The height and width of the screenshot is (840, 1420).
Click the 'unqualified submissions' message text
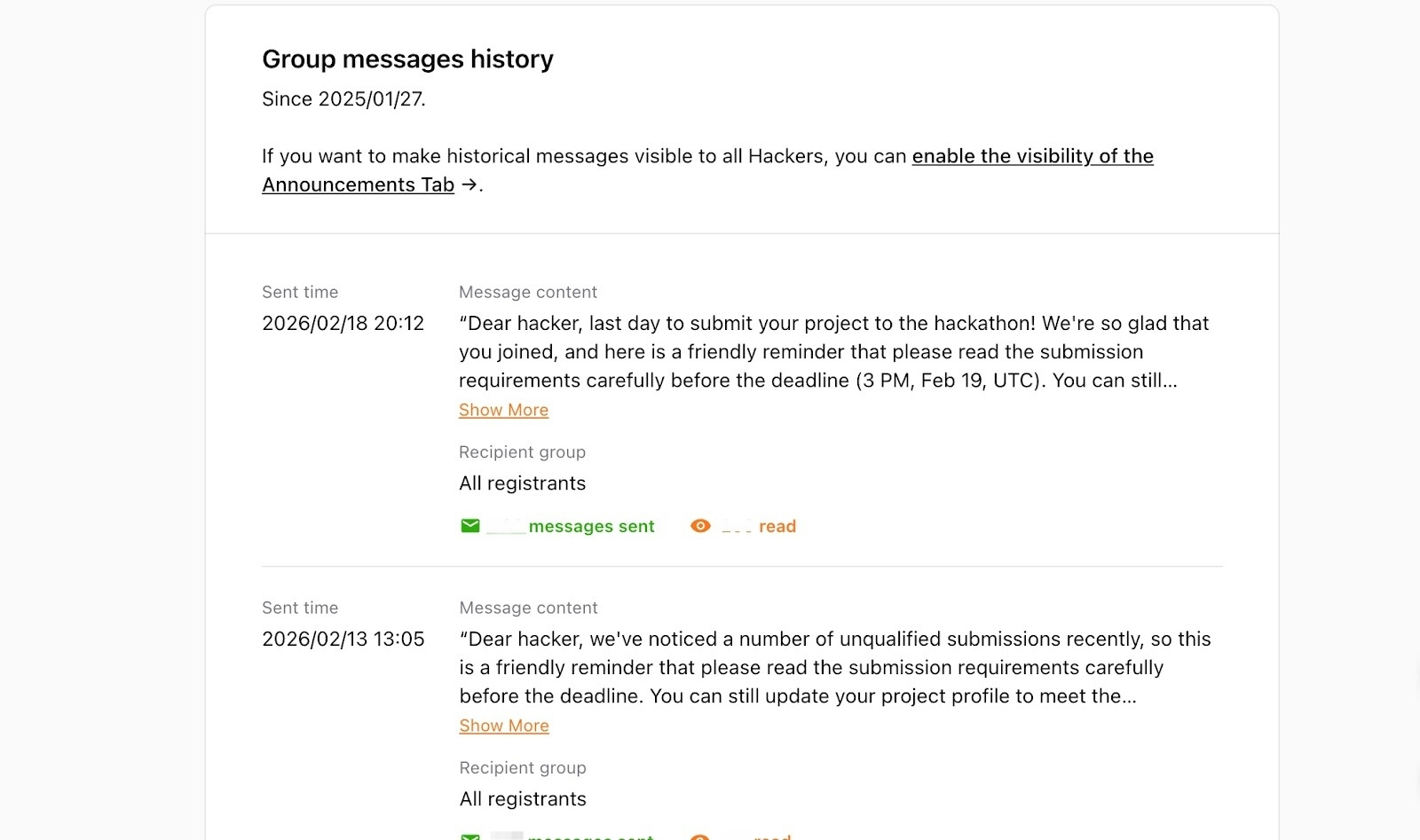tap(832, 668)
